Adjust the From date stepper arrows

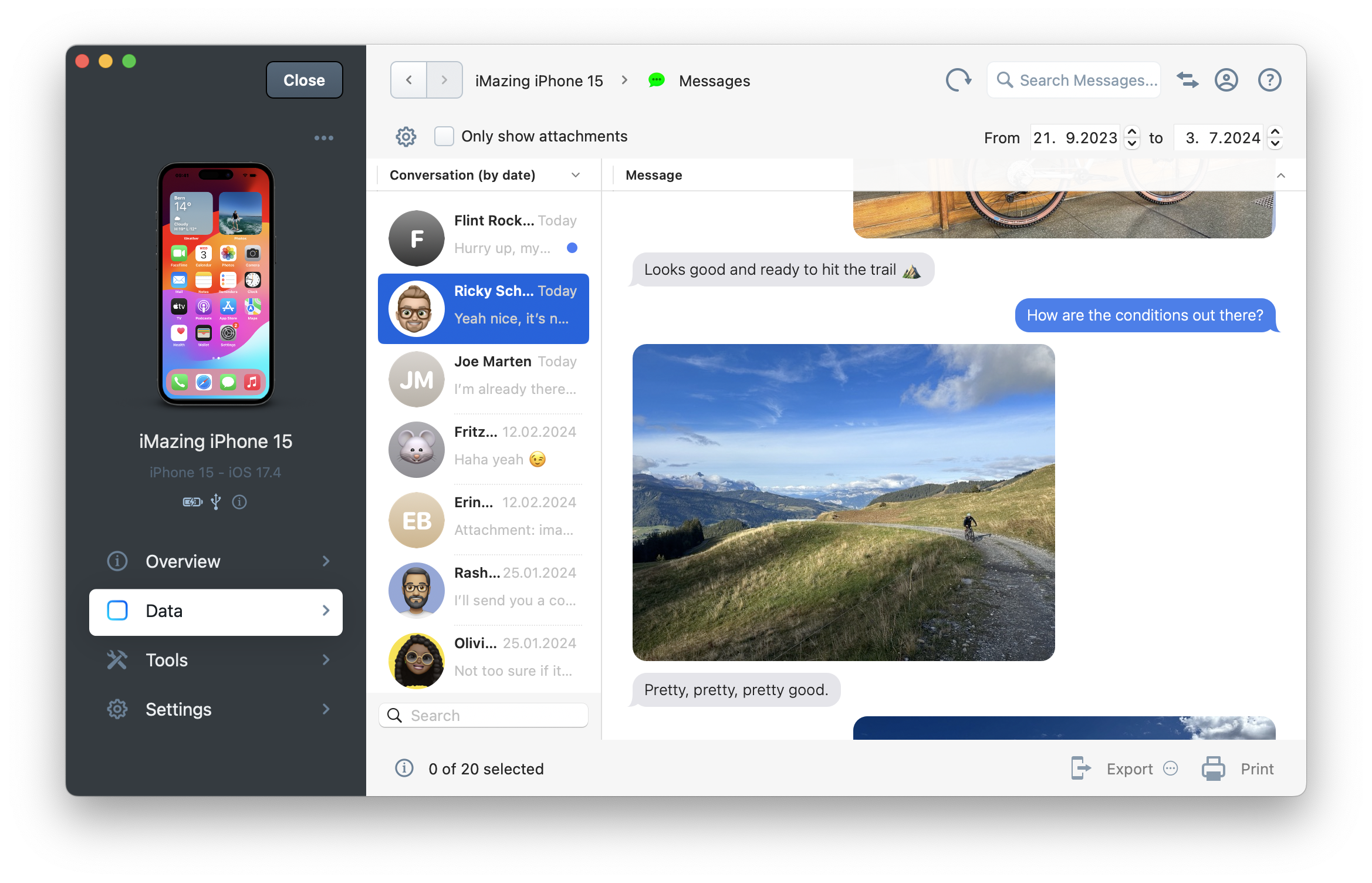click(x=1132, y=137)
